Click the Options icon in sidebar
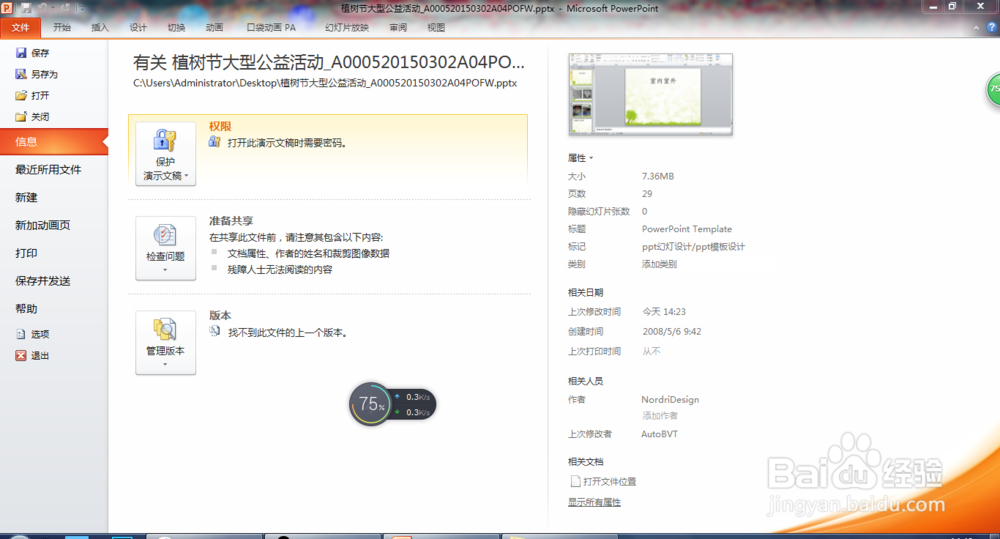1000x539 pixels. point(21,334)
